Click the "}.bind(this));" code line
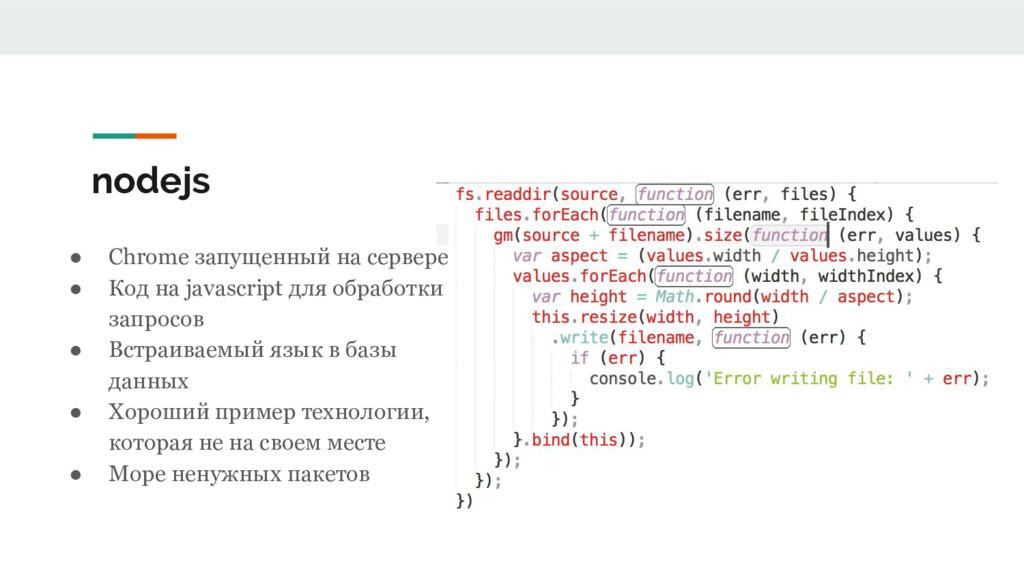 point(579,440)
